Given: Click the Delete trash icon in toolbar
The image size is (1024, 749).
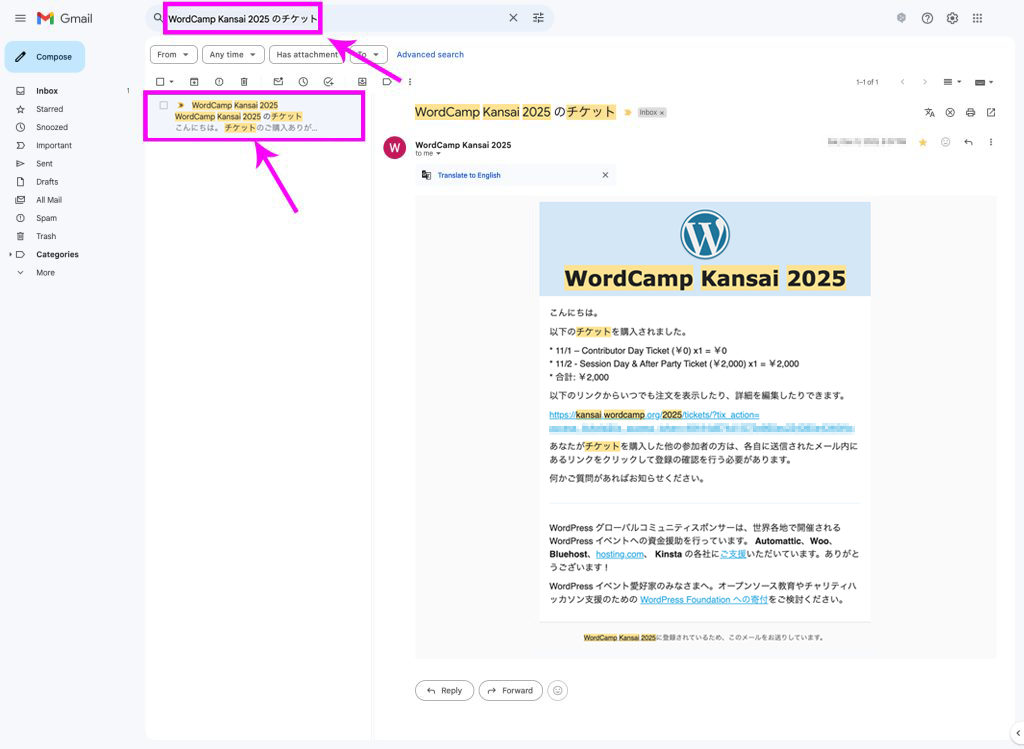Looking at the screenshot, I should 244,81.
